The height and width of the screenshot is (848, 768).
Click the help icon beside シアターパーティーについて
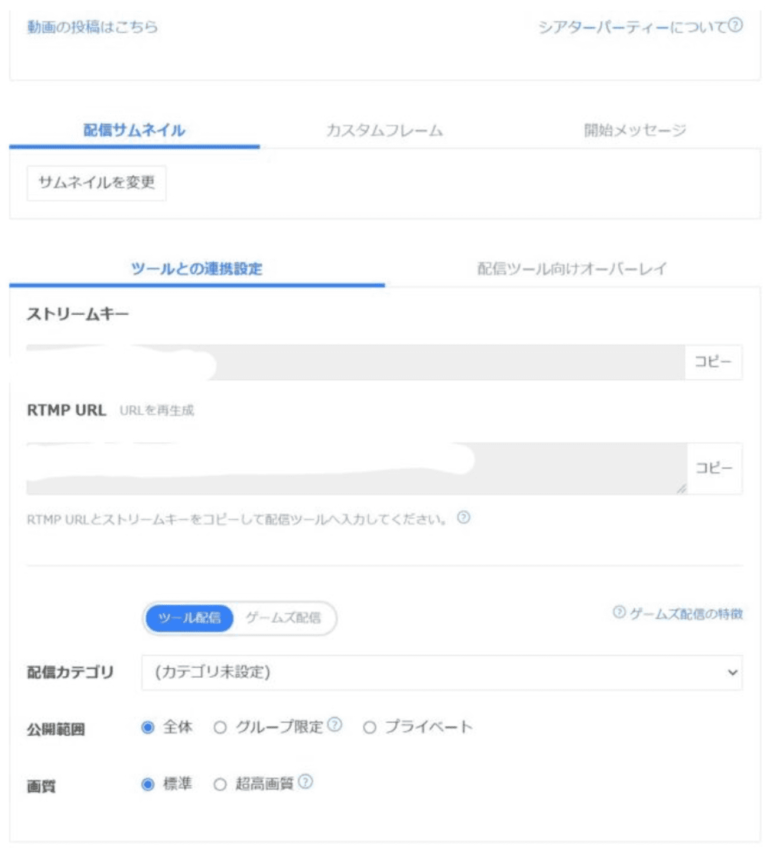point(735,25)
